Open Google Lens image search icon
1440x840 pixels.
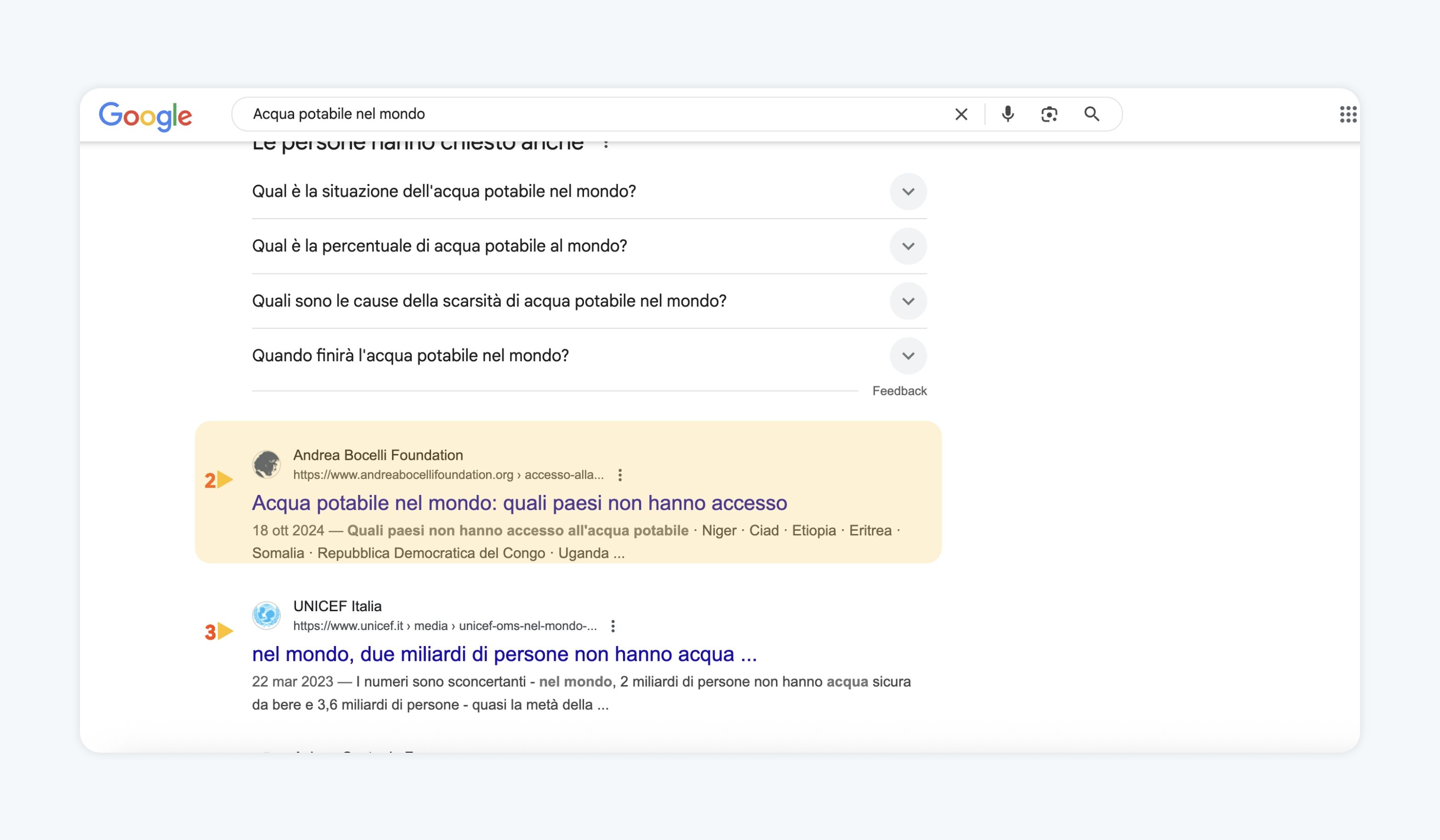point(1049,114)
